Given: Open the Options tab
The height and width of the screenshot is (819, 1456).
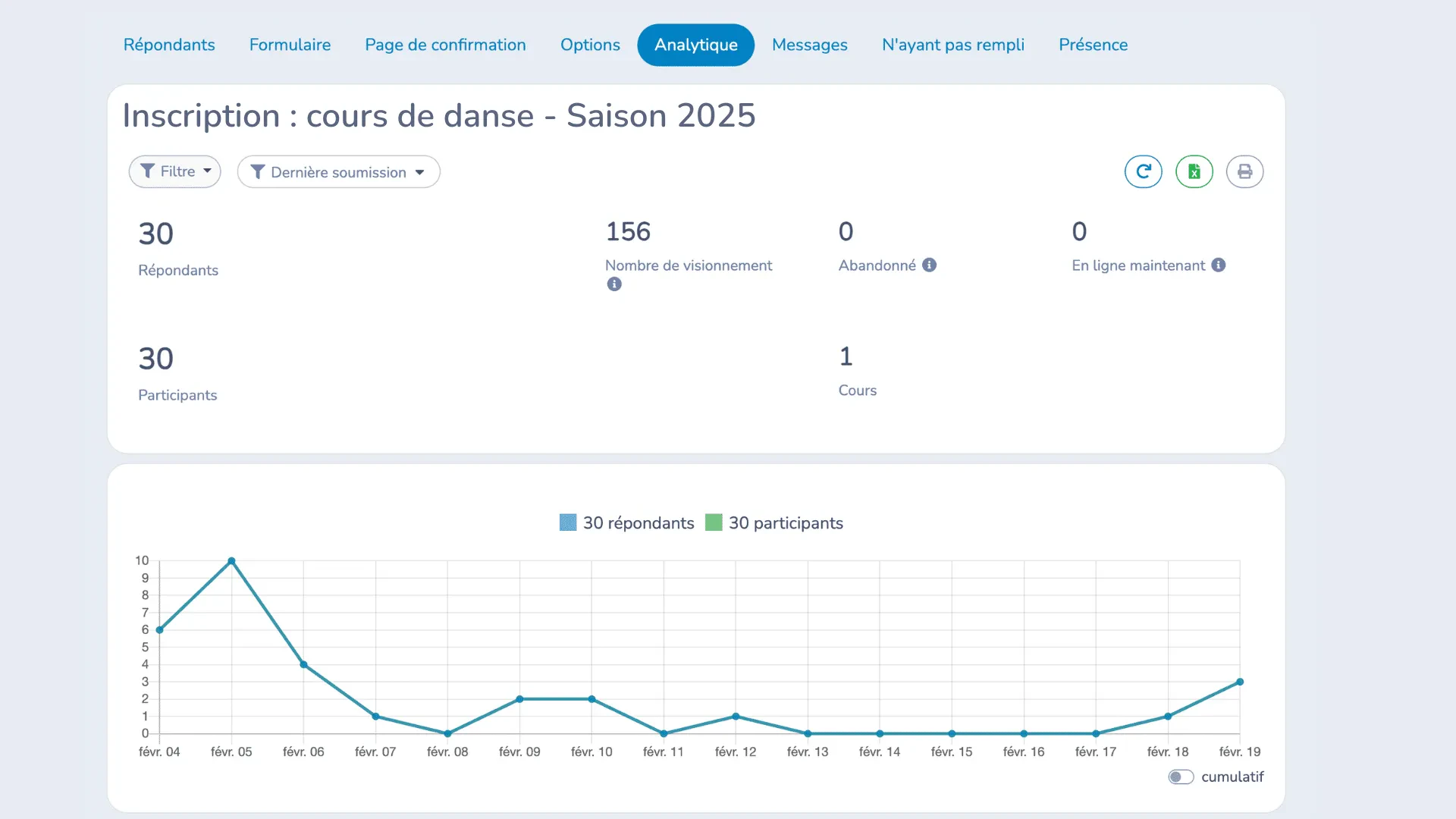Looking at the screenshot, I should [590, 45].
